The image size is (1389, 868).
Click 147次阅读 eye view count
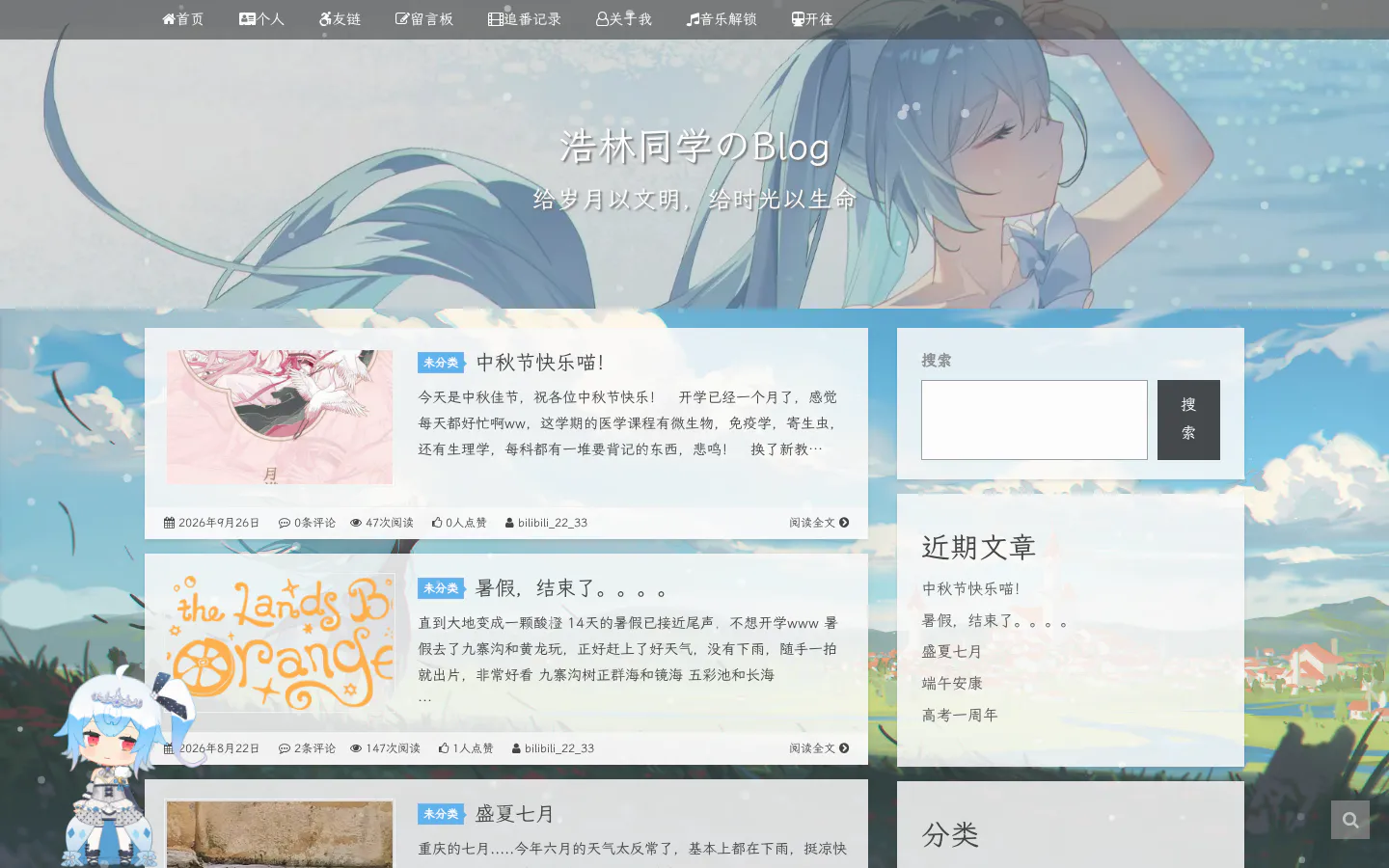(x=385, y=748)
